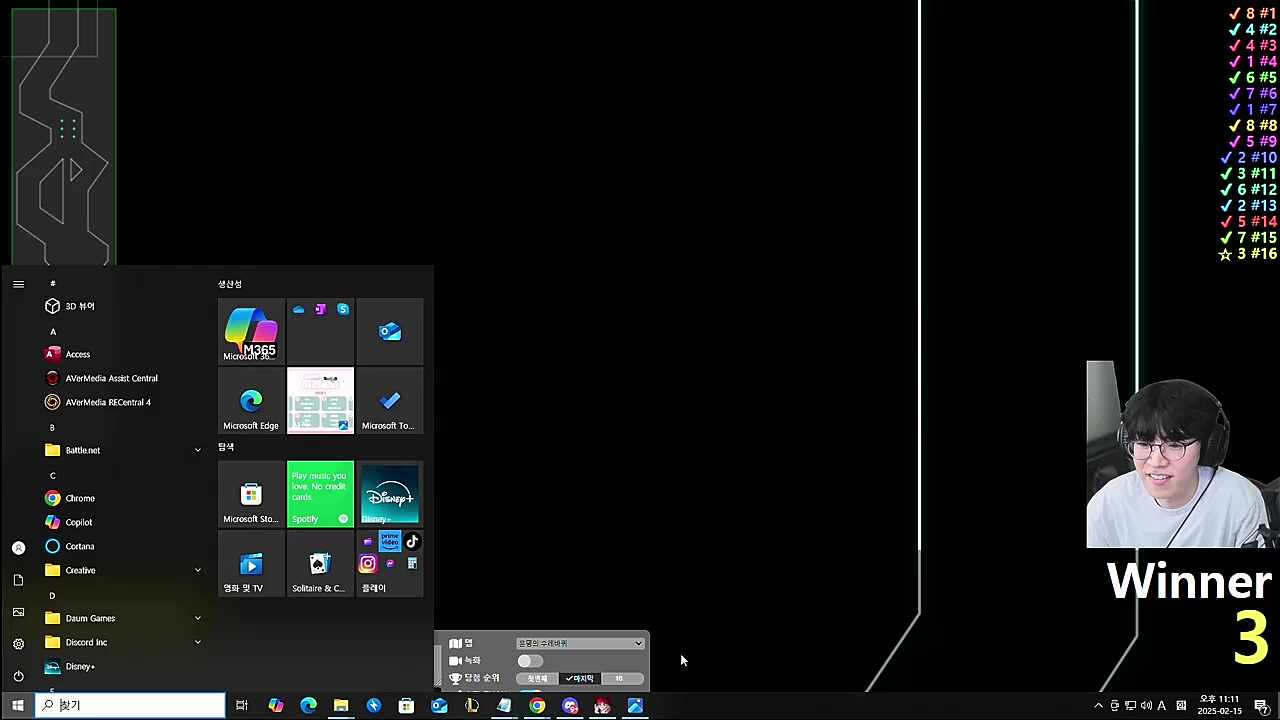Screen dimensions: 1280x720
Task: Toggle the recording switch in the small panel
Action: coord(530,661)
